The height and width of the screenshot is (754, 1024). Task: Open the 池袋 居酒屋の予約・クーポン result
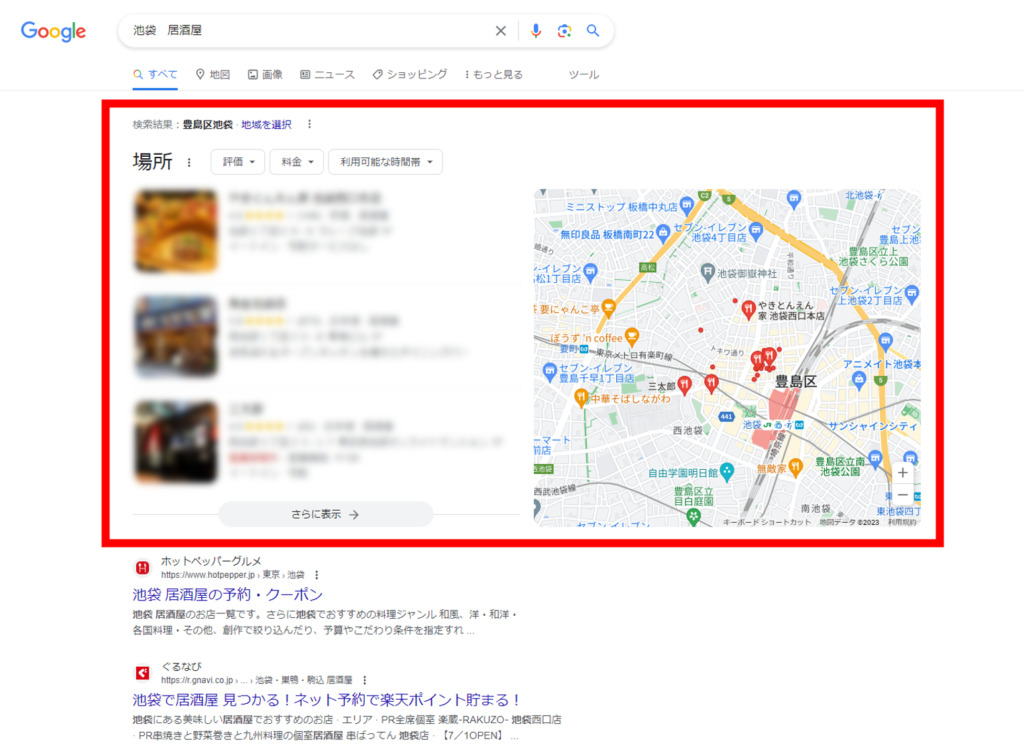tap(227, 595)
